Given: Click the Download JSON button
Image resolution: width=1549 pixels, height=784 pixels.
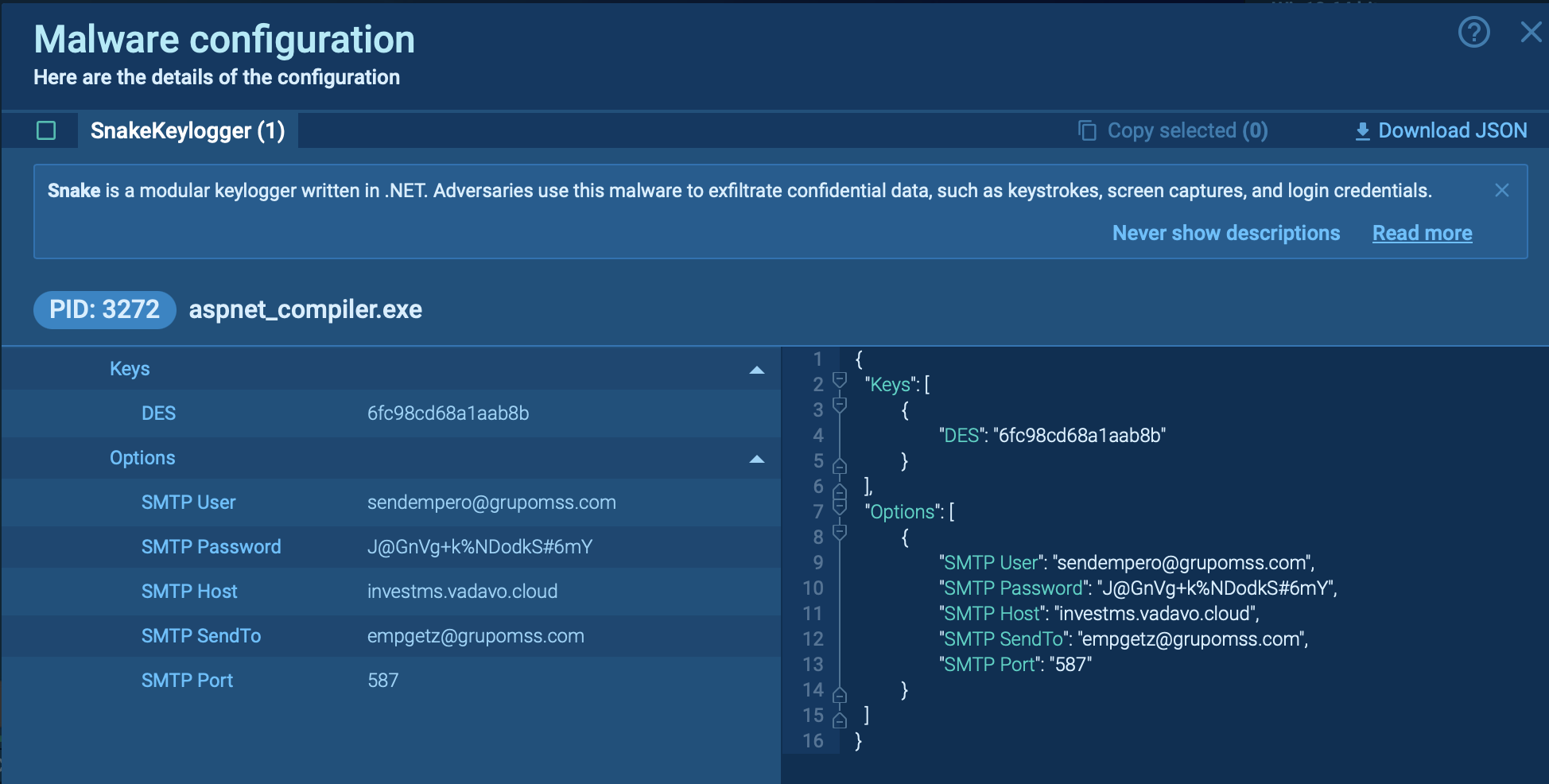Looking at the screenshot, I should [1451, 130].
